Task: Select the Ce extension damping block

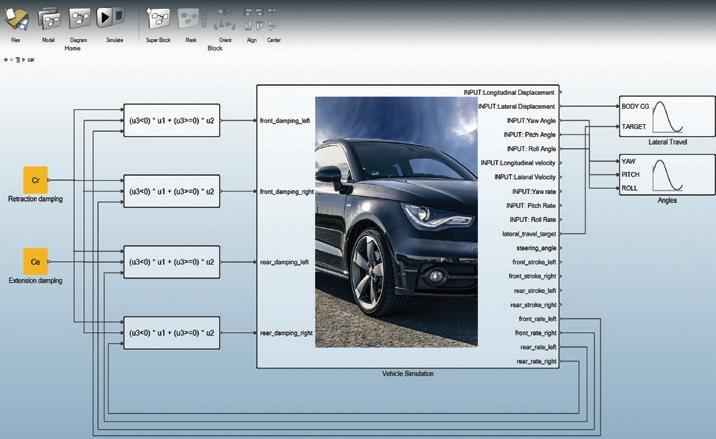Action: (x=36, y=262)
